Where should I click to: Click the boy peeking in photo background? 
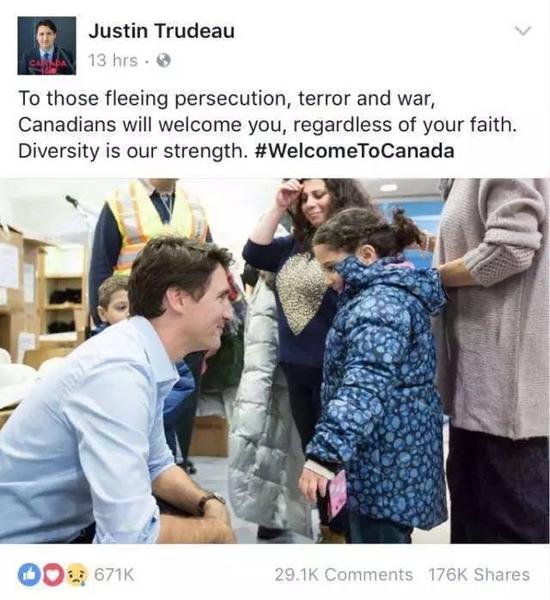[112, 300]
